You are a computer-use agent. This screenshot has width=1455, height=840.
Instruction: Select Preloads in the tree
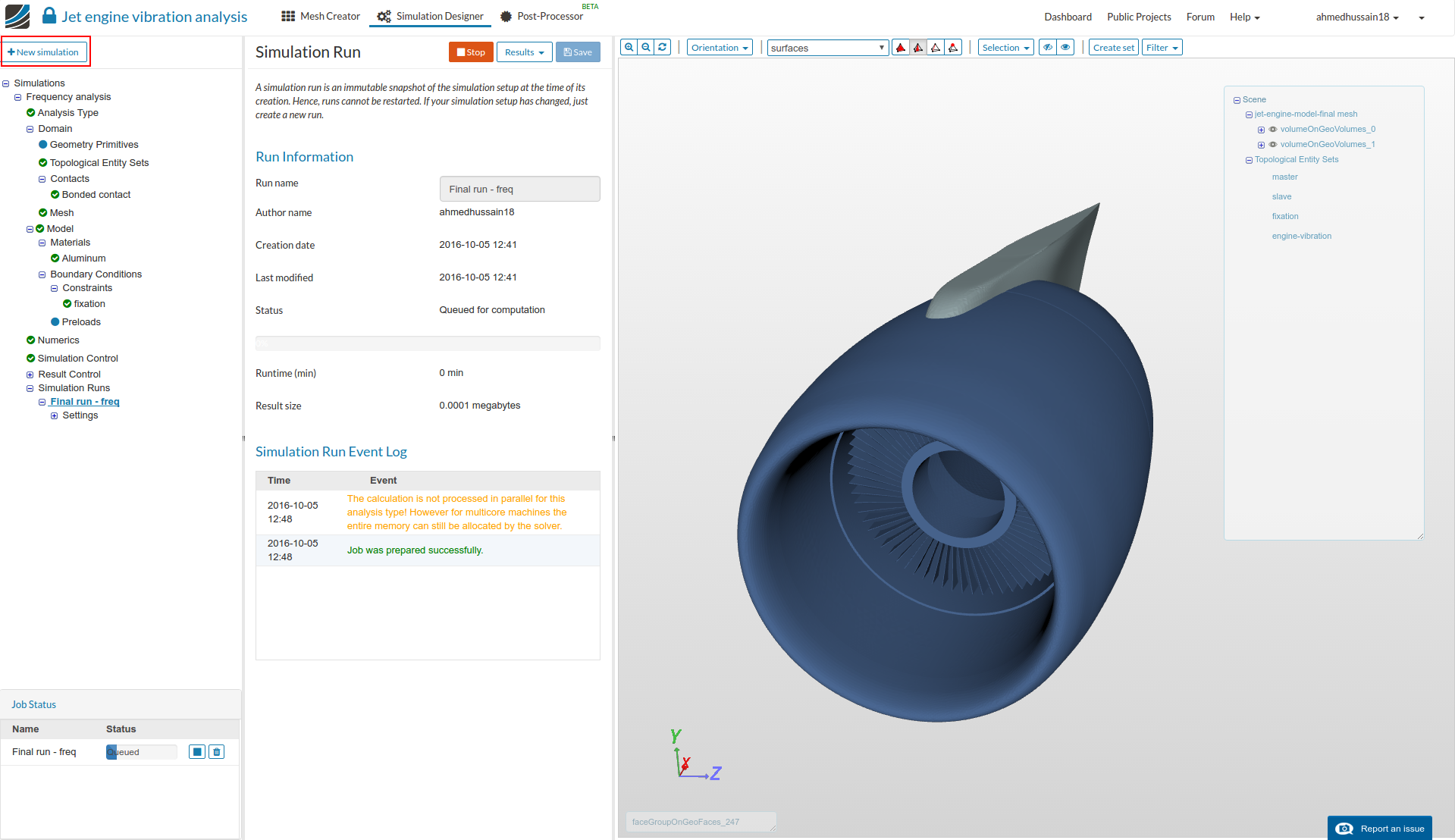click(80, 322)
